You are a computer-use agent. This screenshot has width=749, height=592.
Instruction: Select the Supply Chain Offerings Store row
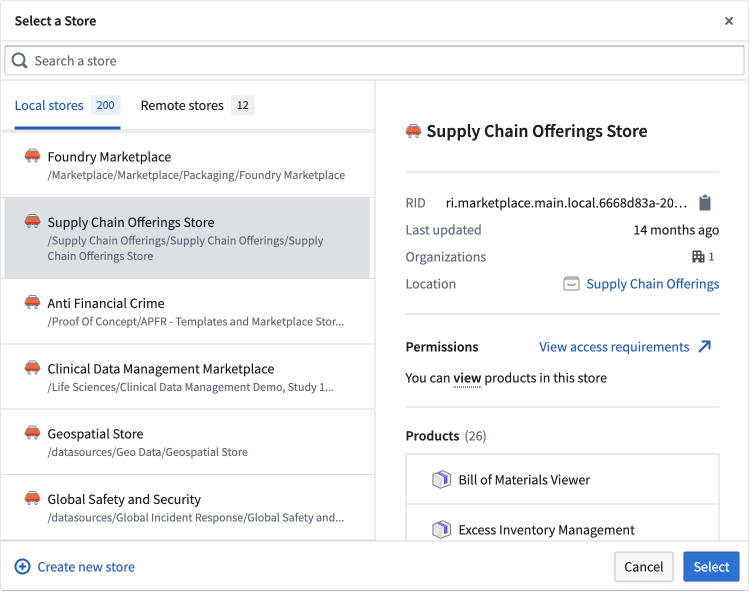point(187,238)
